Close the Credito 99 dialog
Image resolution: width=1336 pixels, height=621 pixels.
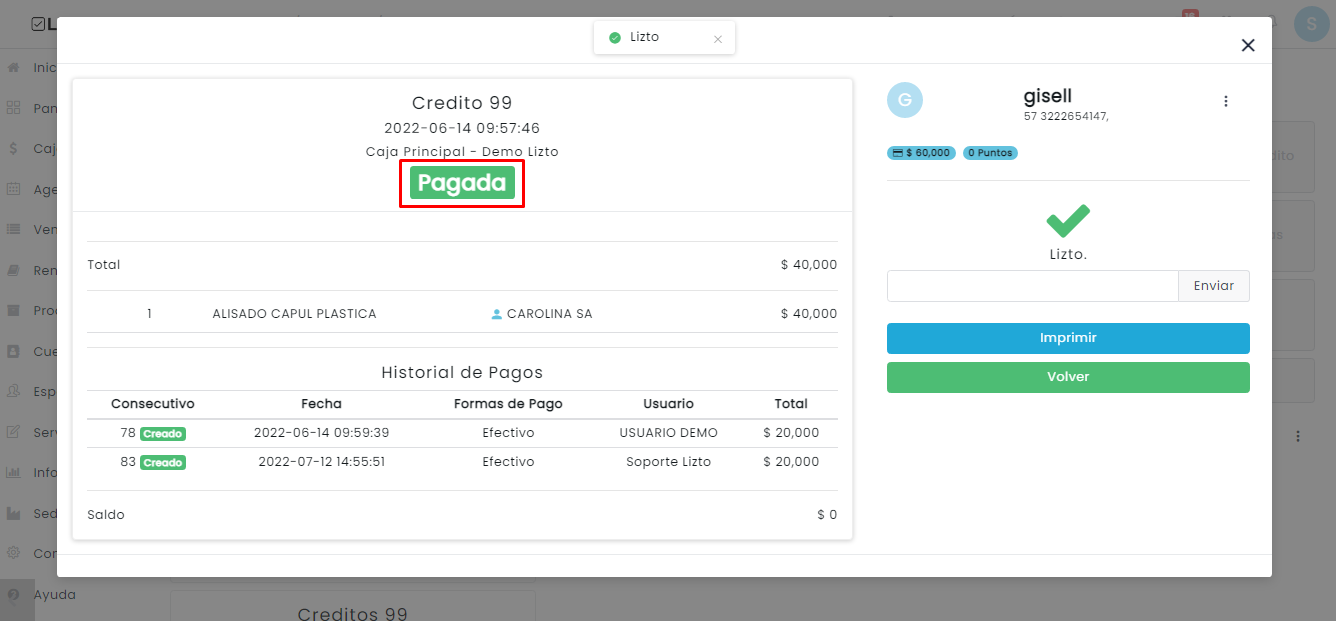[x=1247, y=45]
